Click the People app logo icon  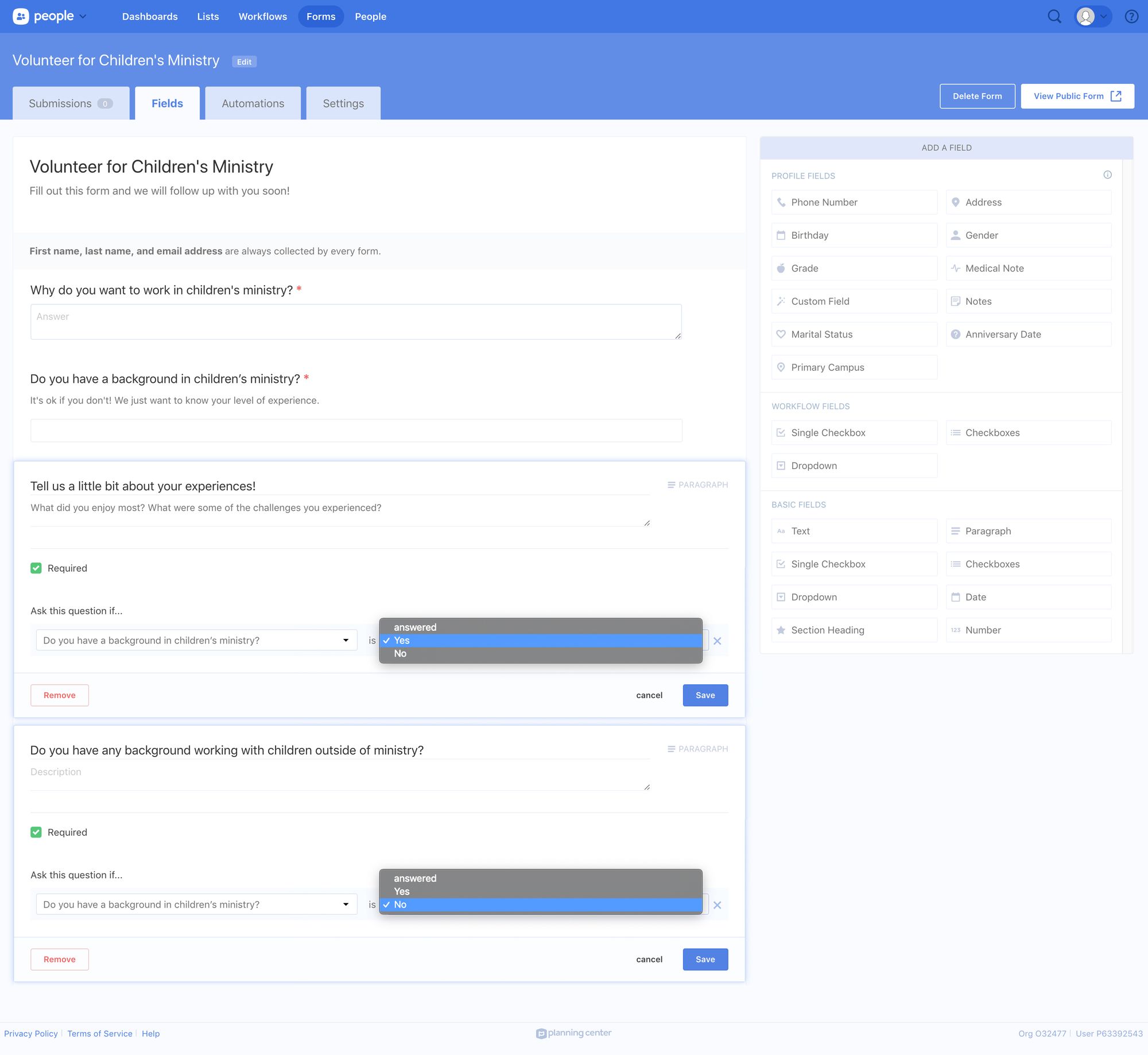[x=21, y=16]
